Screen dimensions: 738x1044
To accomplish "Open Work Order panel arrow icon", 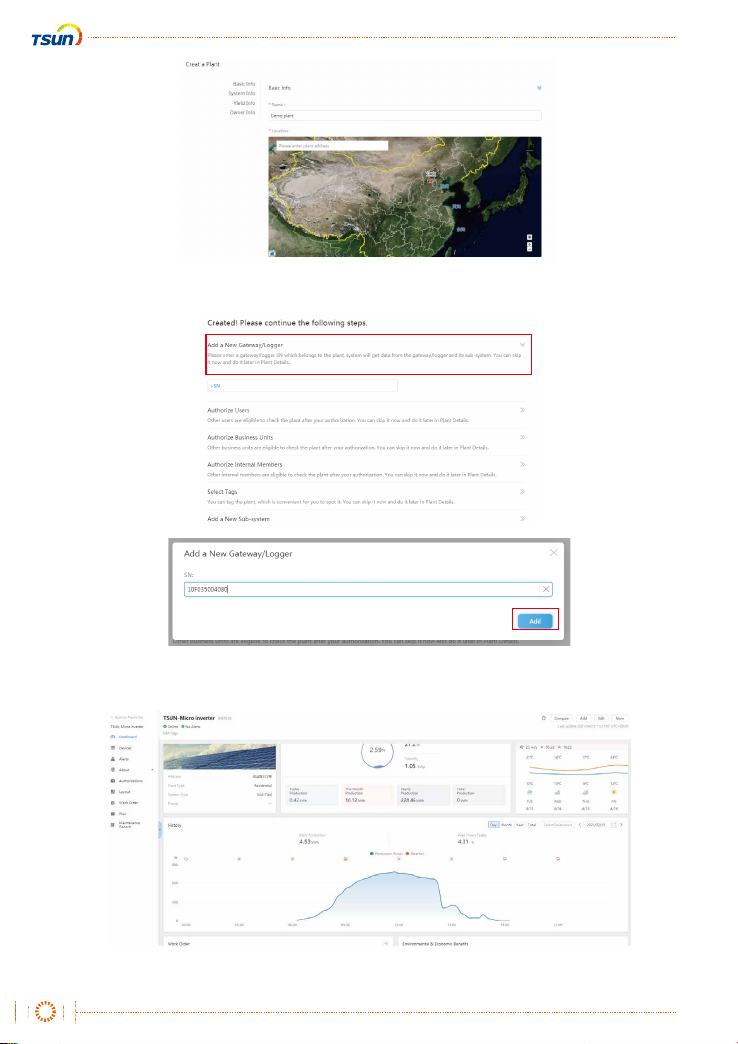I will coord(386,943).
